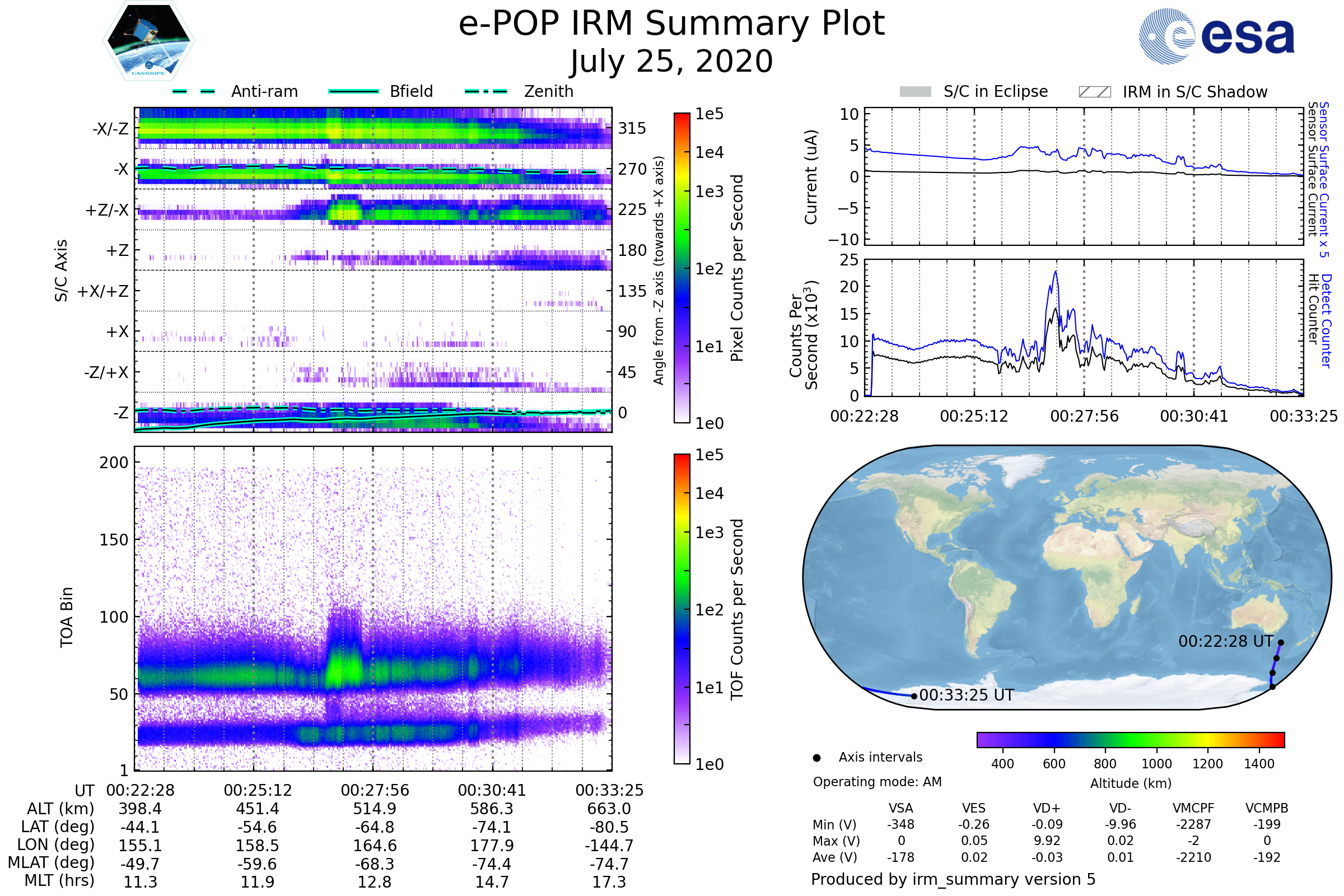Click the IRM in S/C Shadow hatched patch
Screen dimensions: 1344x896
coord(1095,92)
